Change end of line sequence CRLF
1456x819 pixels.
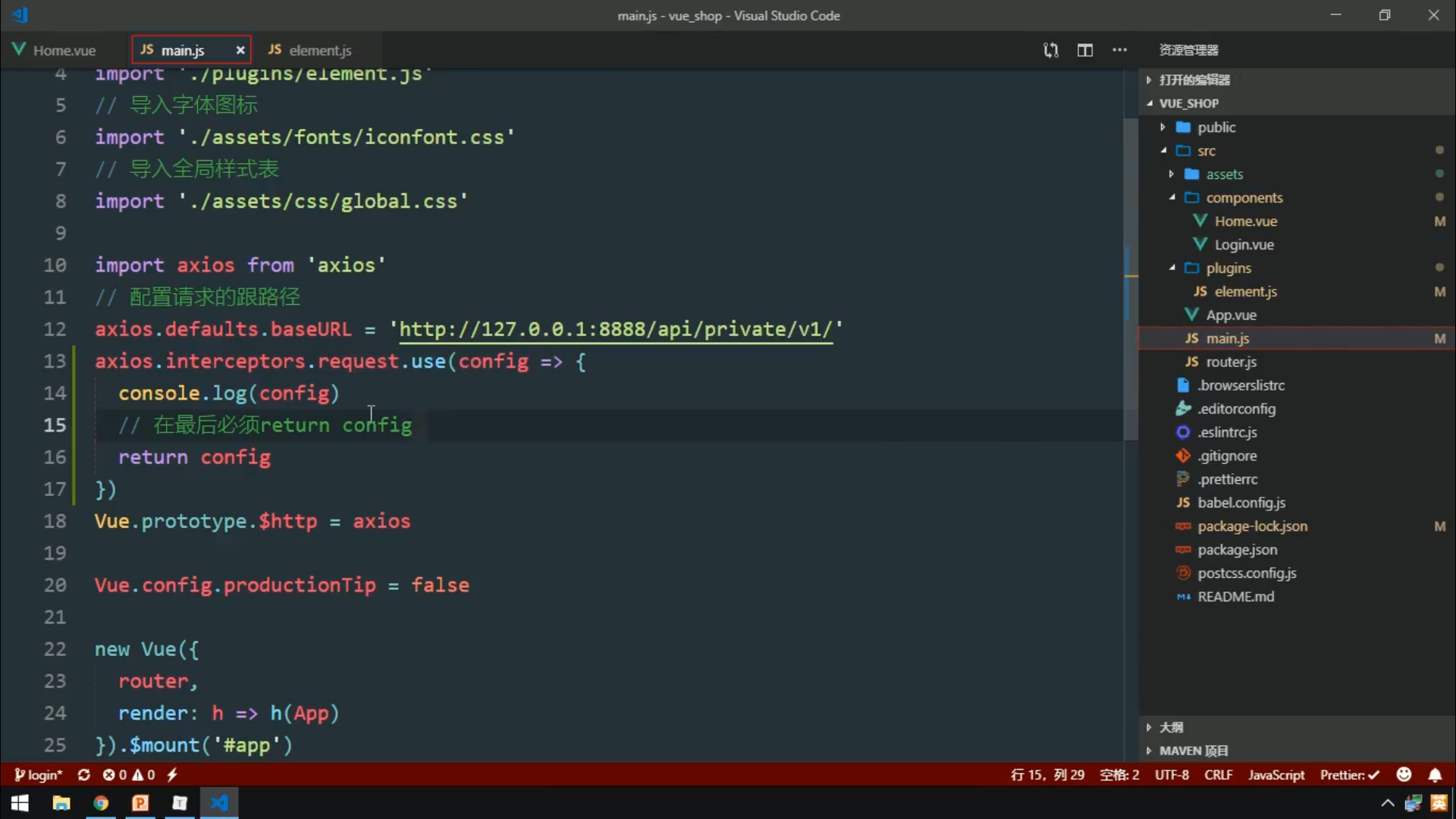pyautogui.click(x=1219, y=775)
